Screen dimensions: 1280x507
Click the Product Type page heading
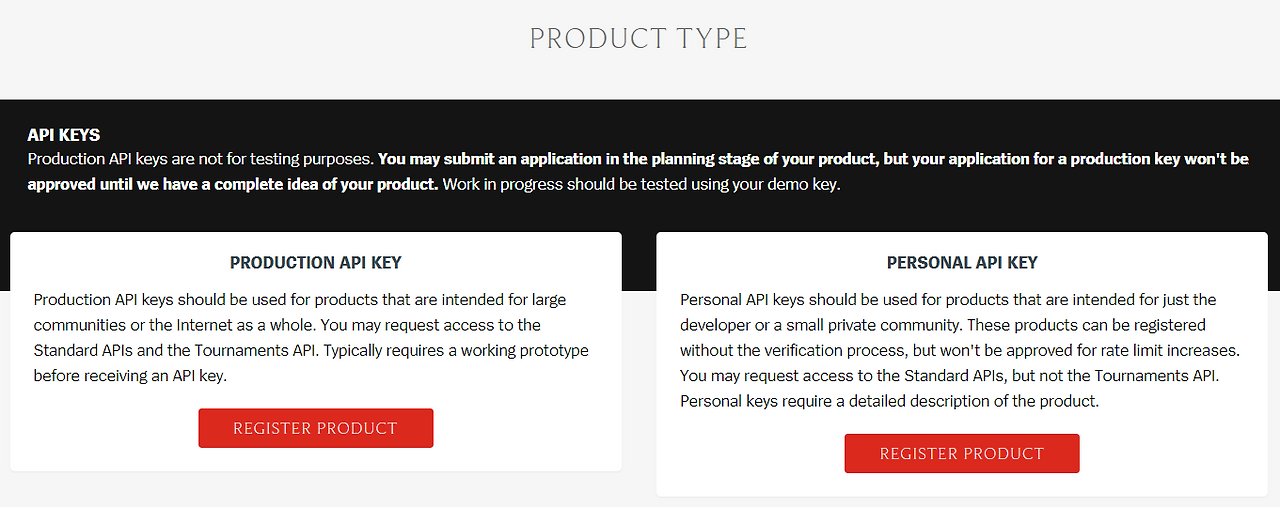(638, 39)
